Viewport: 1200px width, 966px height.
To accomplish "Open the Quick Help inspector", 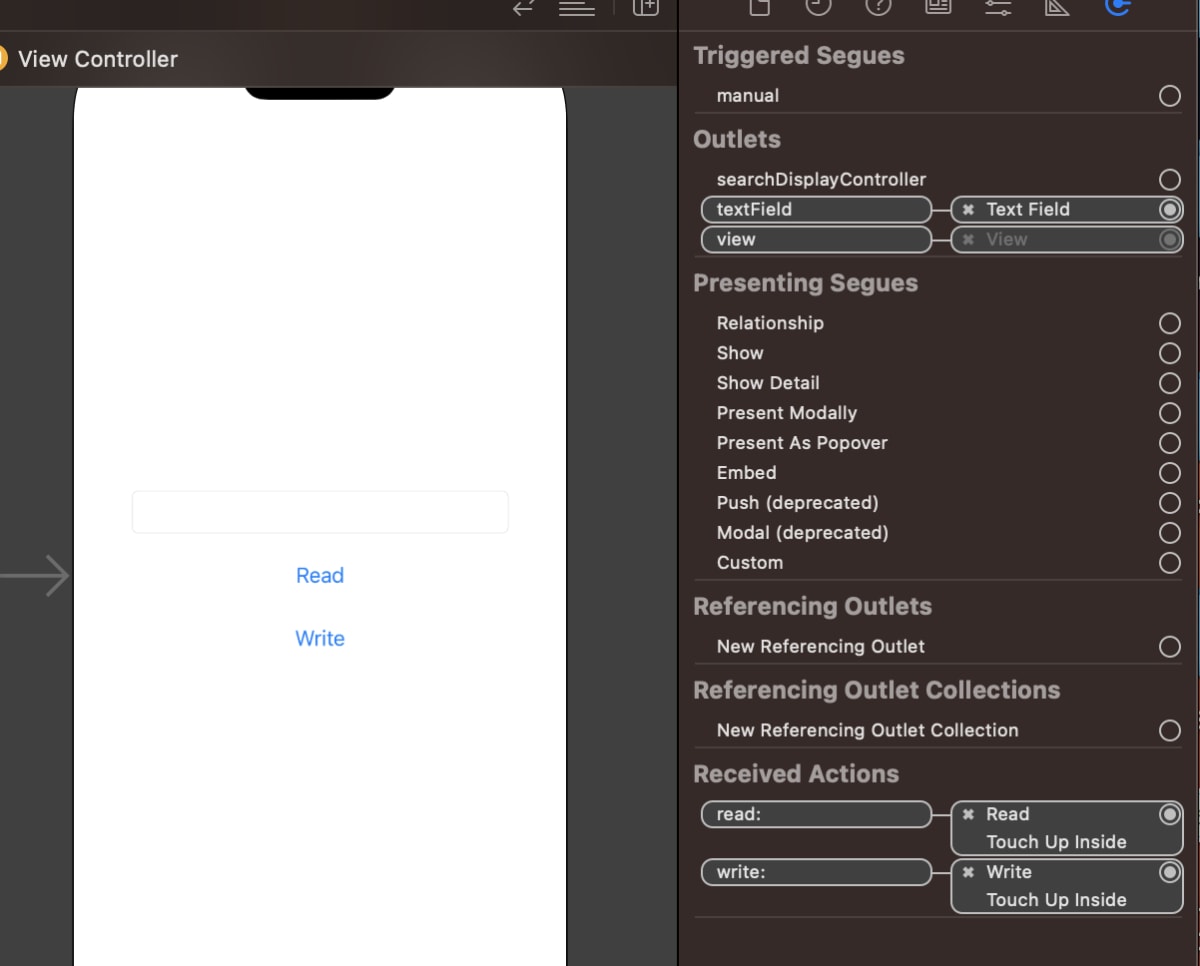I will point(878,7).
